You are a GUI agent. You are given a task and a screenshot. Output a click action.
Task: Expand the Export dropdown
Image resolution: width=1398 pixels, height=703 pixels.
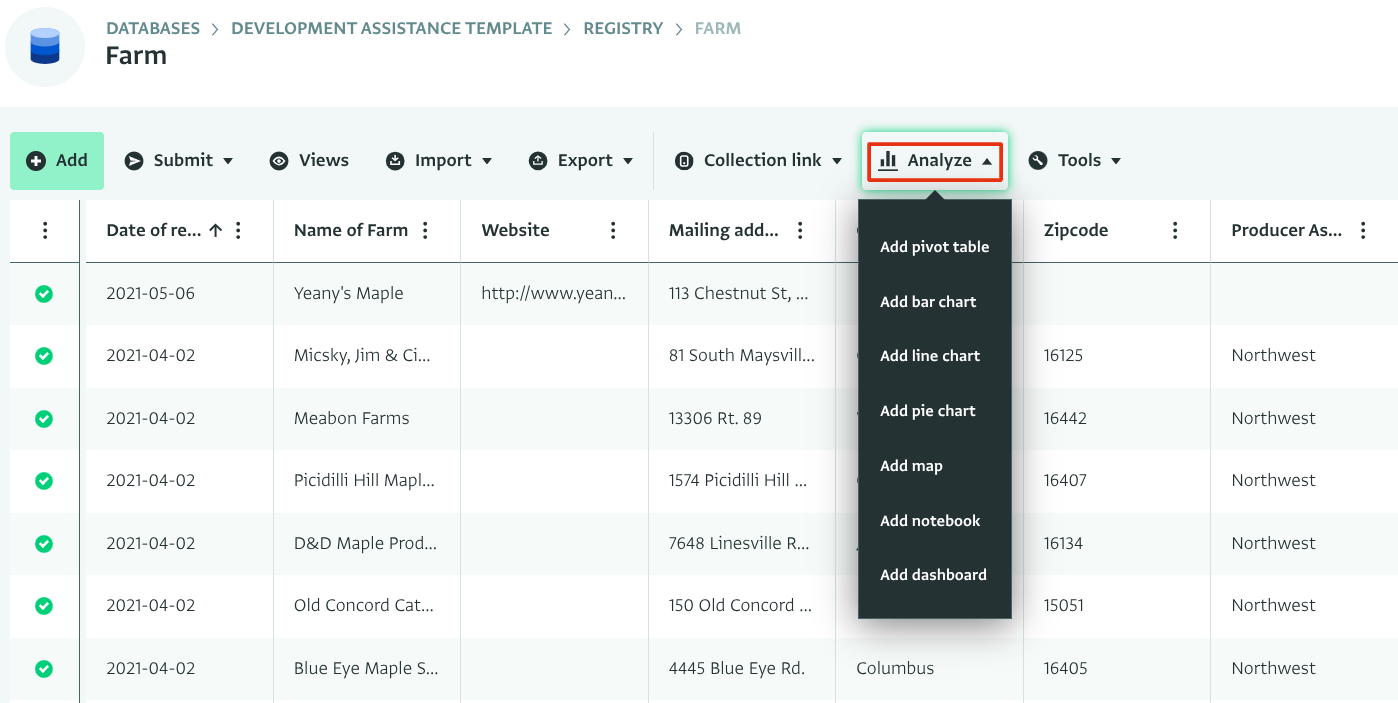[581, 160]
